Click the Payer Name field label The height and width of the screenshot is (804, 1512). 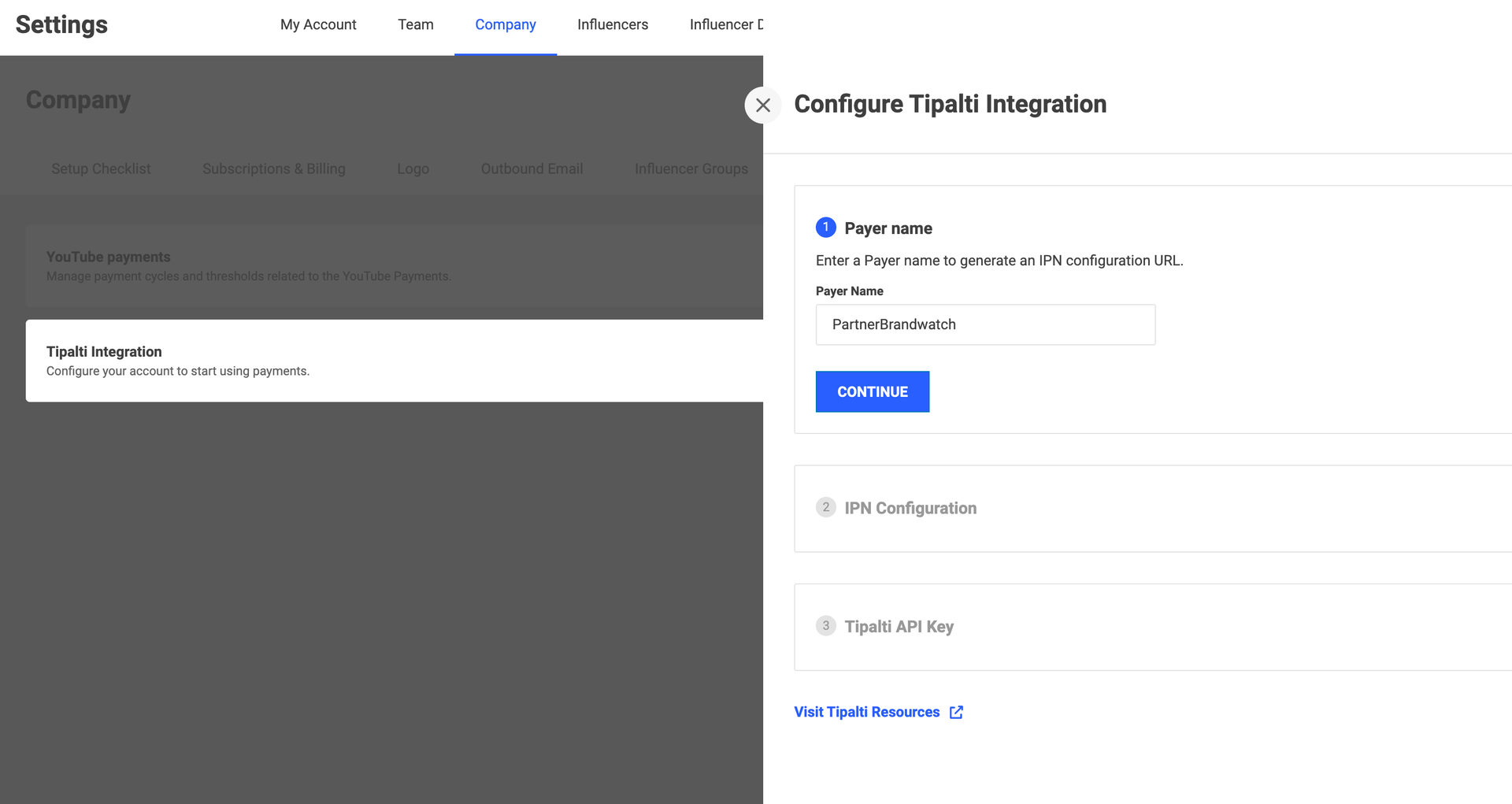pos(850,291)
